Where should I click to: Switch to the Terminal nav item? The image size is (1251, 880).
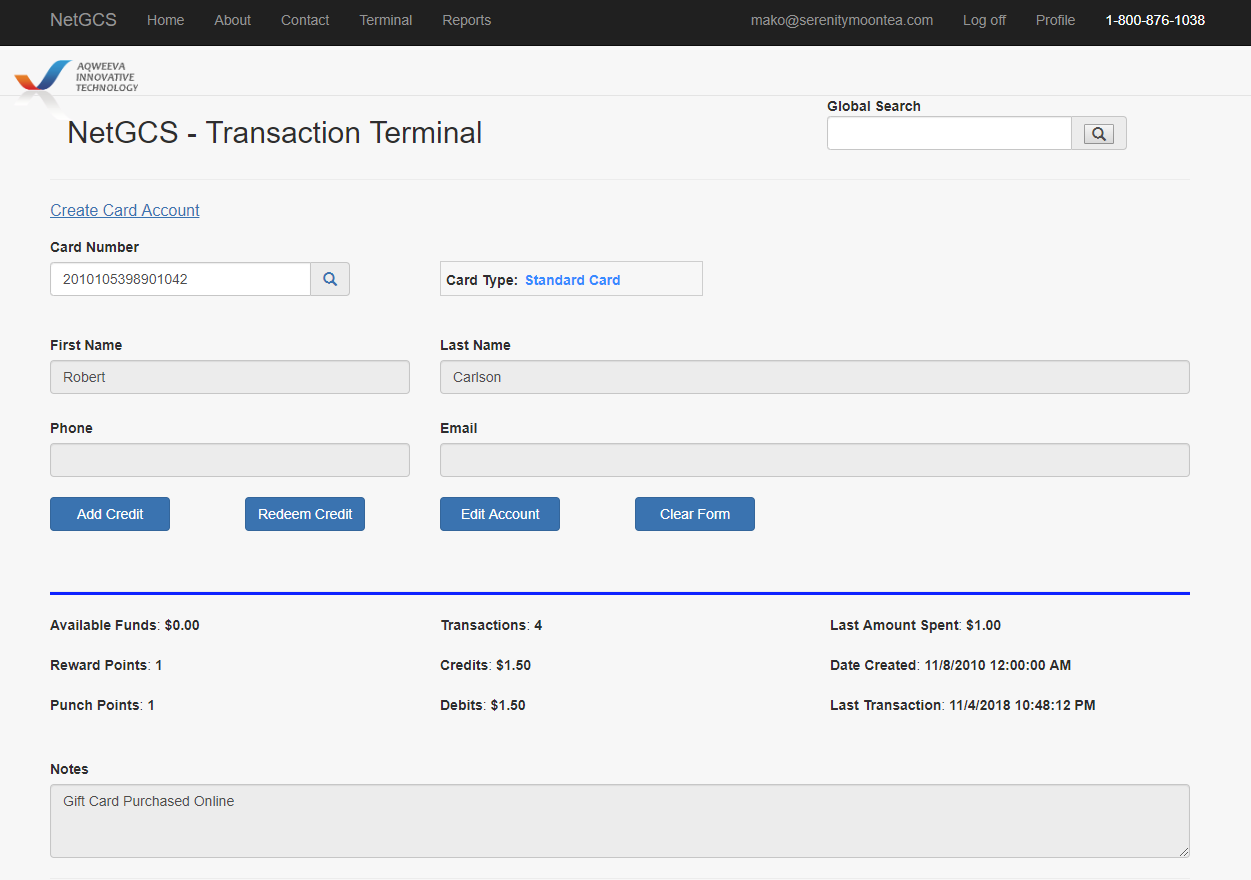pyautogui.click(x=385, y=20)
